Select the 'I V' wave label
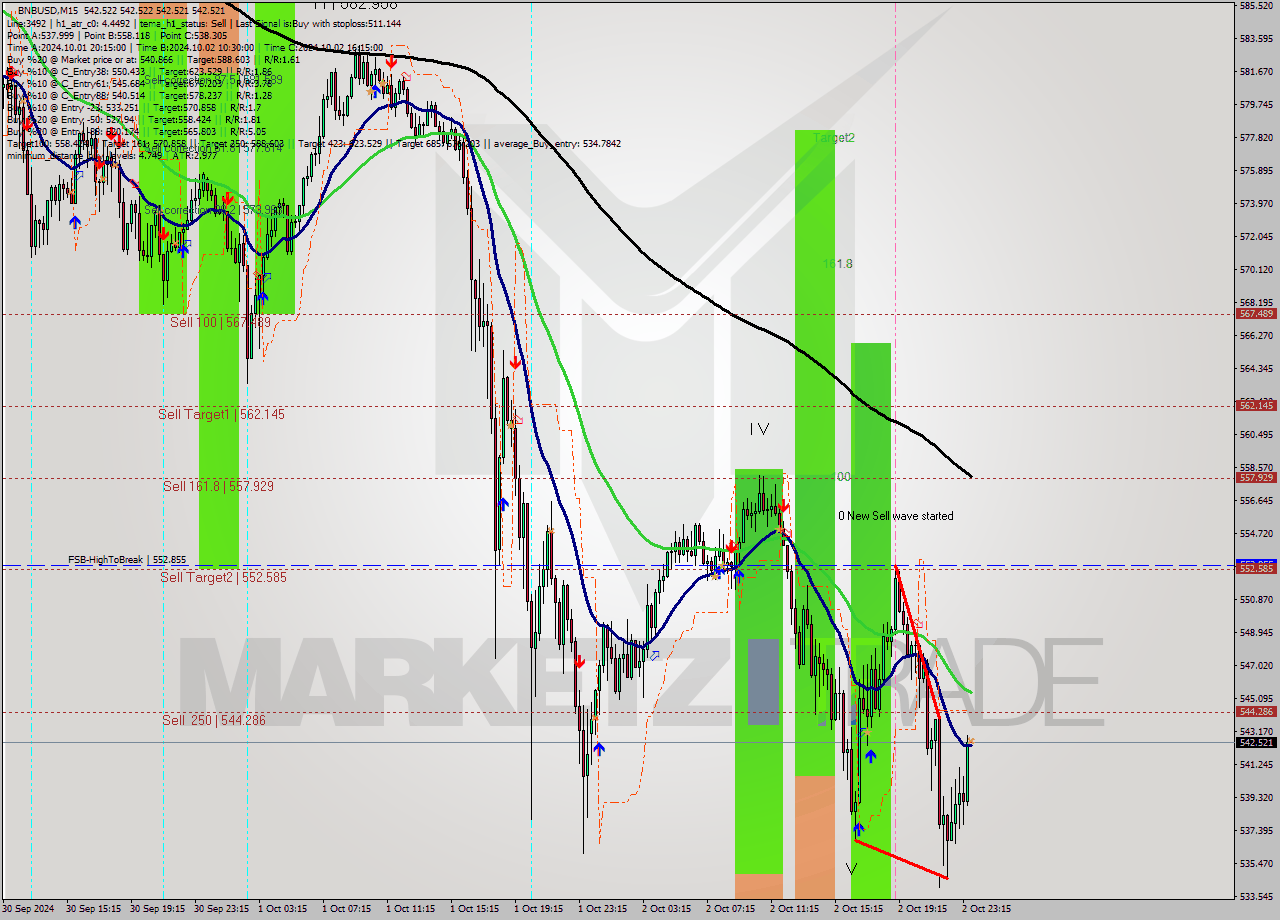The height and width of the screenshot is (920, 1280). click(759, 429)
